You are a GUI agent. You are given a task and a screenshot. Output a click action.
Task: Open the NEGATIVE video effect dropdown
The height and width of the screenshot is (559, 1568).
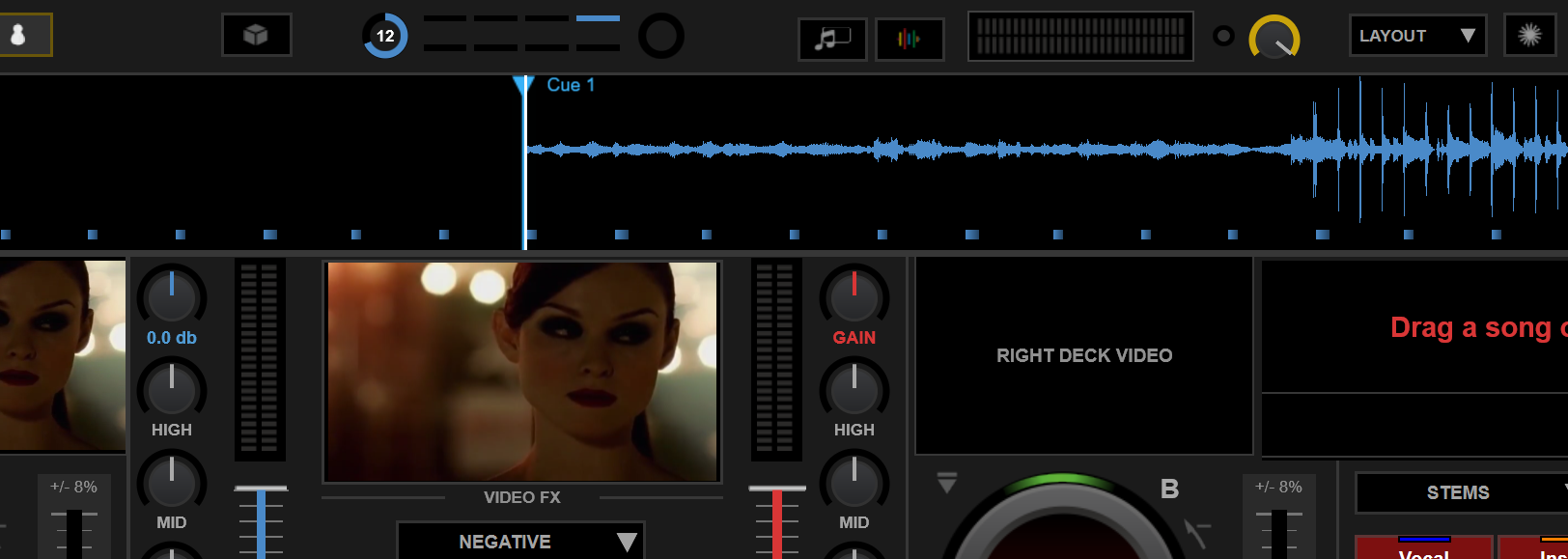[520, 542]
